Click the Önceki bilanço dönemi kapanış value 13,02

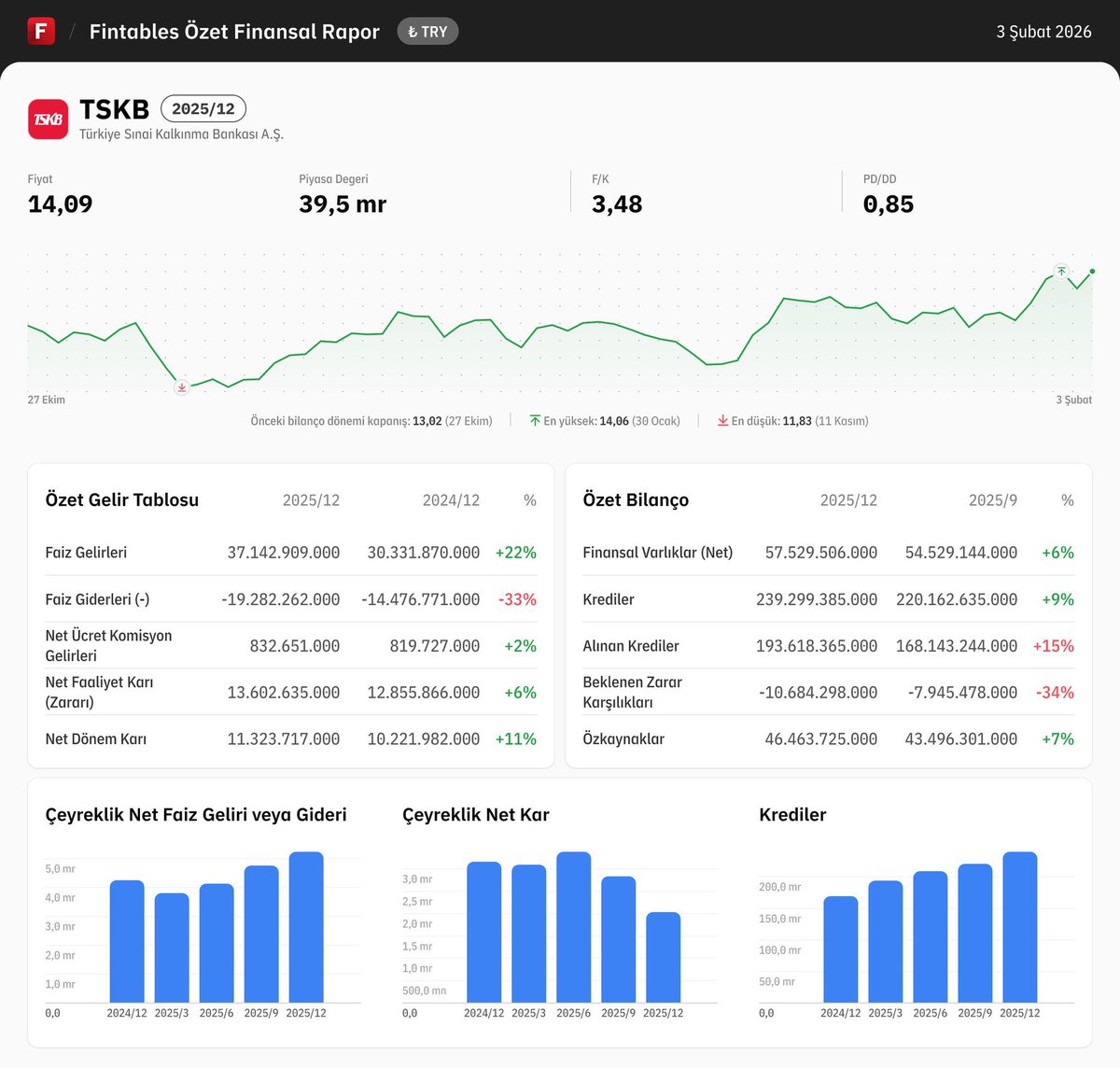(x=427, y=421)
